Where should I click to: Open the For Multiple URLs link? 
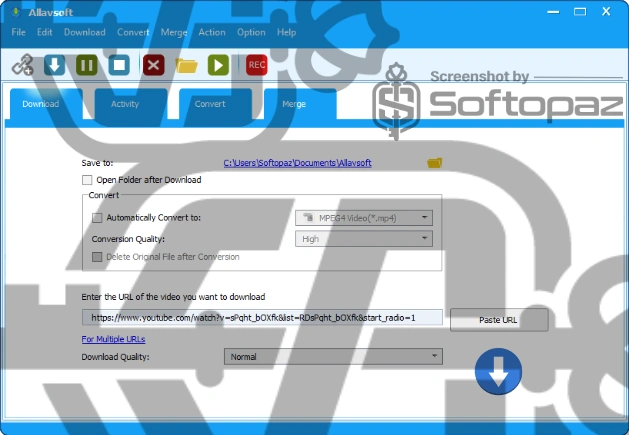coord(114,339)
